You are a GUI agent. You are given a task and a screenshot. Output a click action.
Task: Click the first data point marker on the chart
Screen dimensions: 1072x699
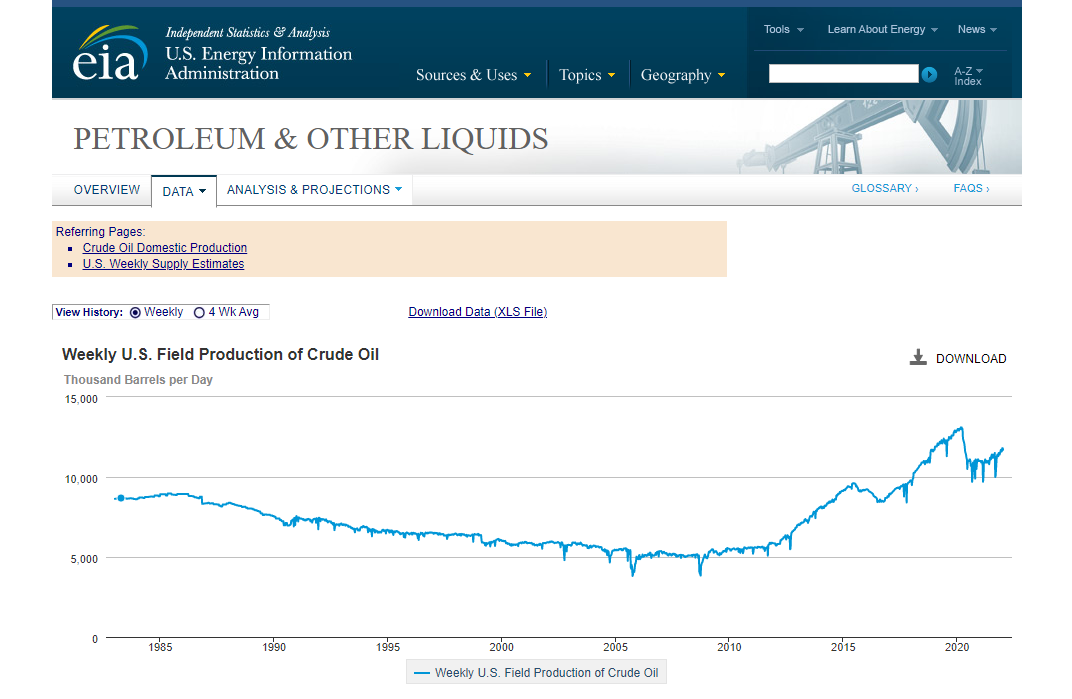coord(121,498)
